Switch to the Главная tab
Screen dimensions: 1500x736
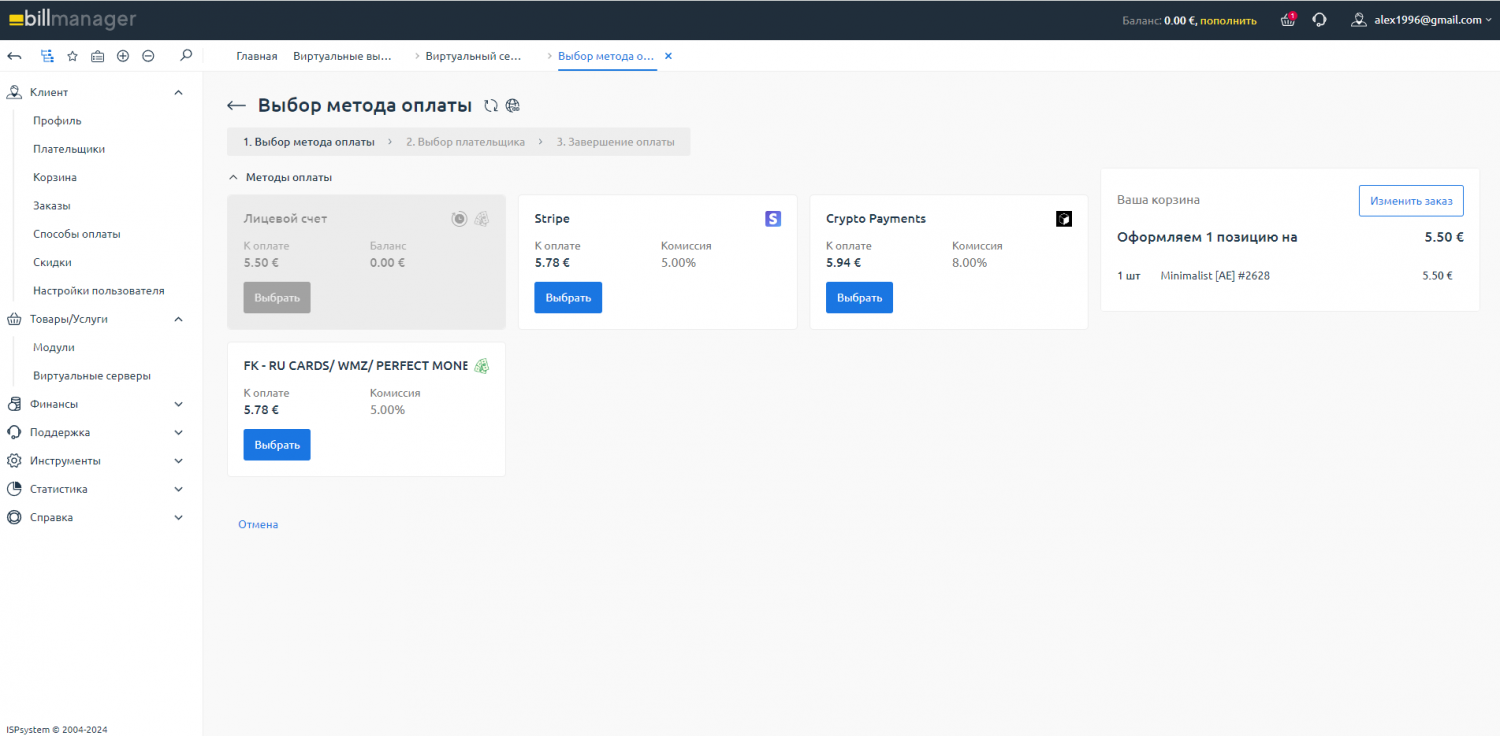click(257, 56)
